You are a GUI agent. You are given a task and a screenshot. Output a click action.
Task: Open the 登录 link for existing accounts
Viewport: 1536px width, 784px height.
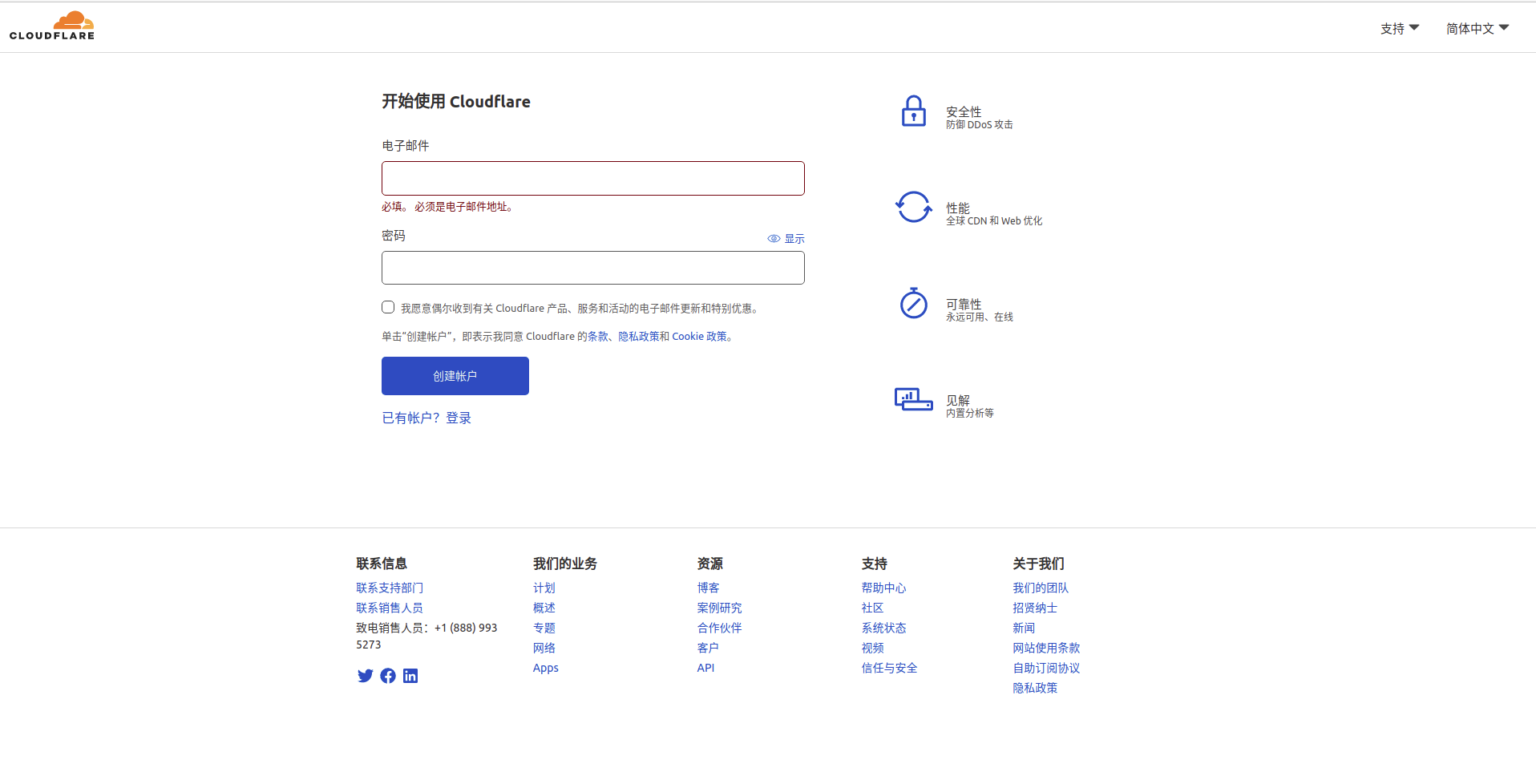click(459, 417)
